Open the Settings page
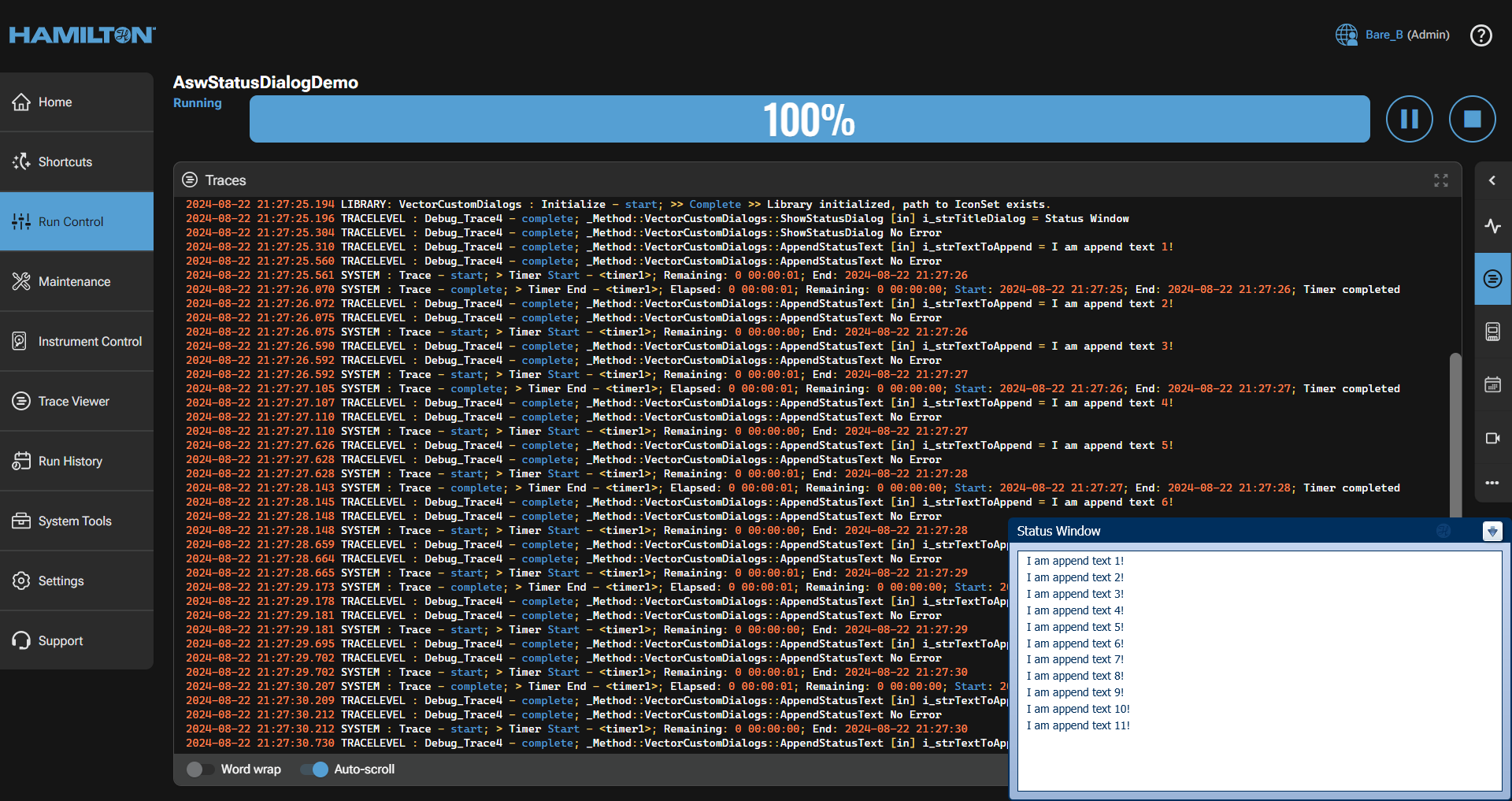 point(76,581)
